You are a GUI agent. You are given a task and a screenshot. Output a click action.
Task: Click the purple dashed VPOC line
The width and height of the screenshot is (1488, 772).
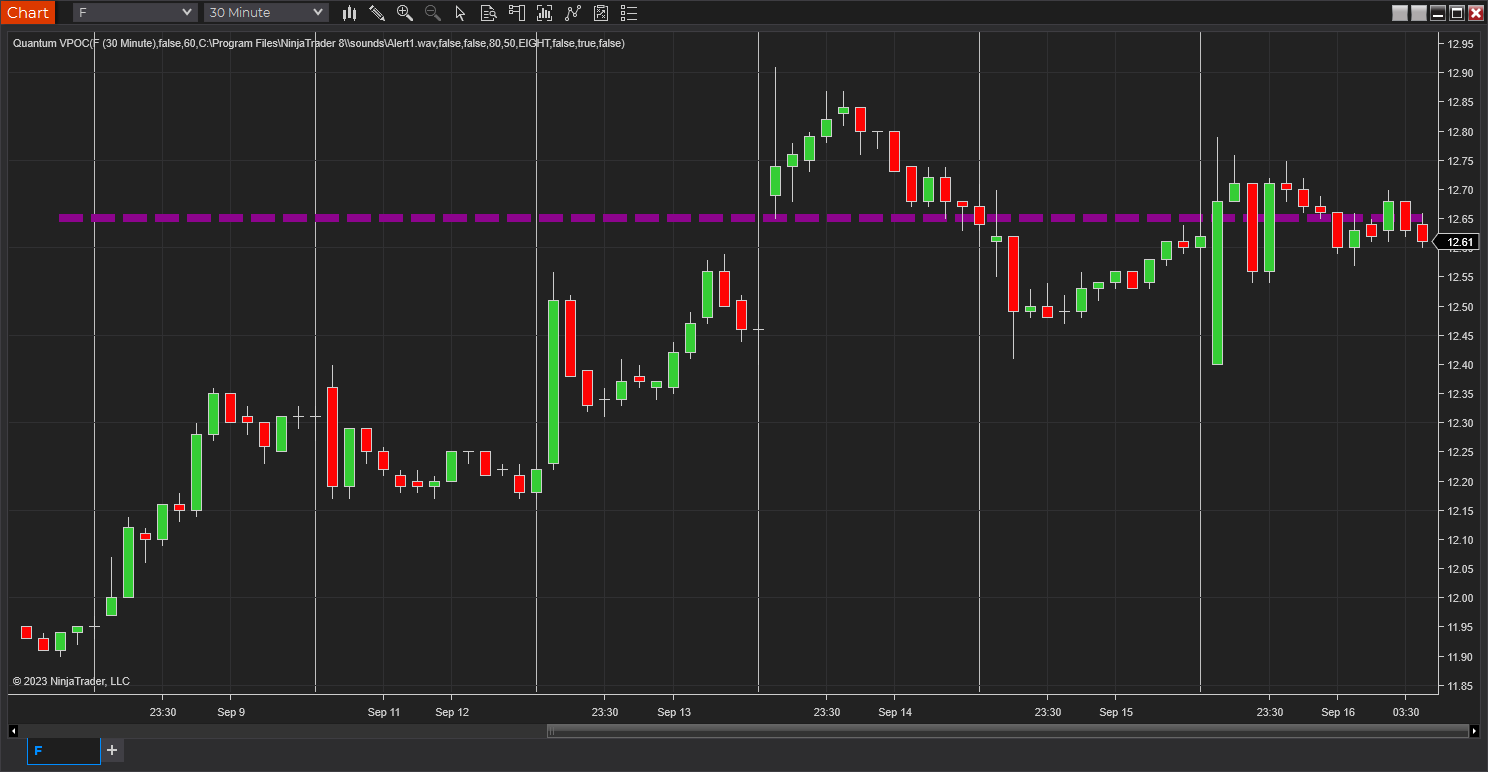741,217
